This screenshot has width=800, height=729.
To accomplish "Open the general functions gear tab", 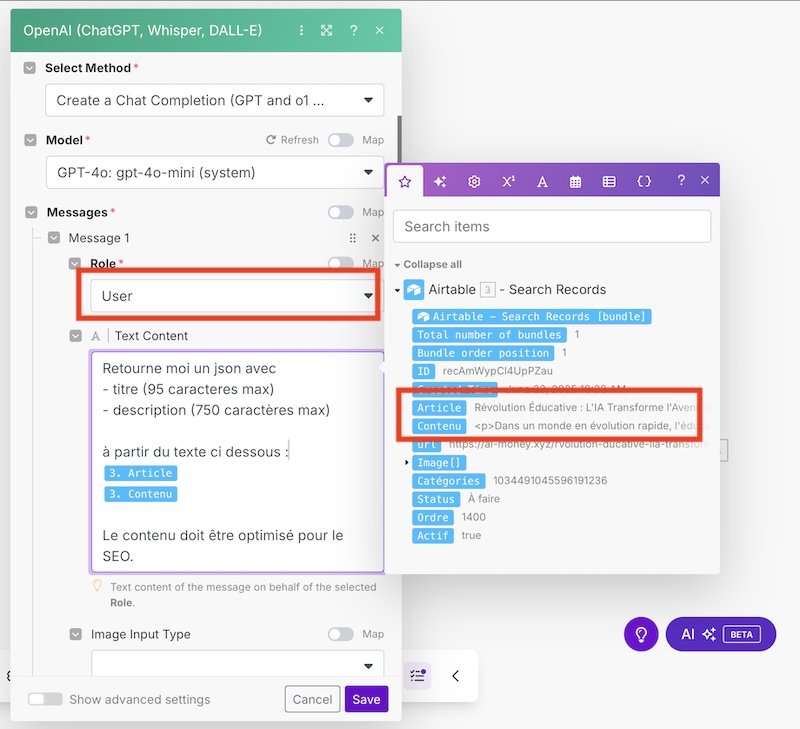I will coord(474,182).
